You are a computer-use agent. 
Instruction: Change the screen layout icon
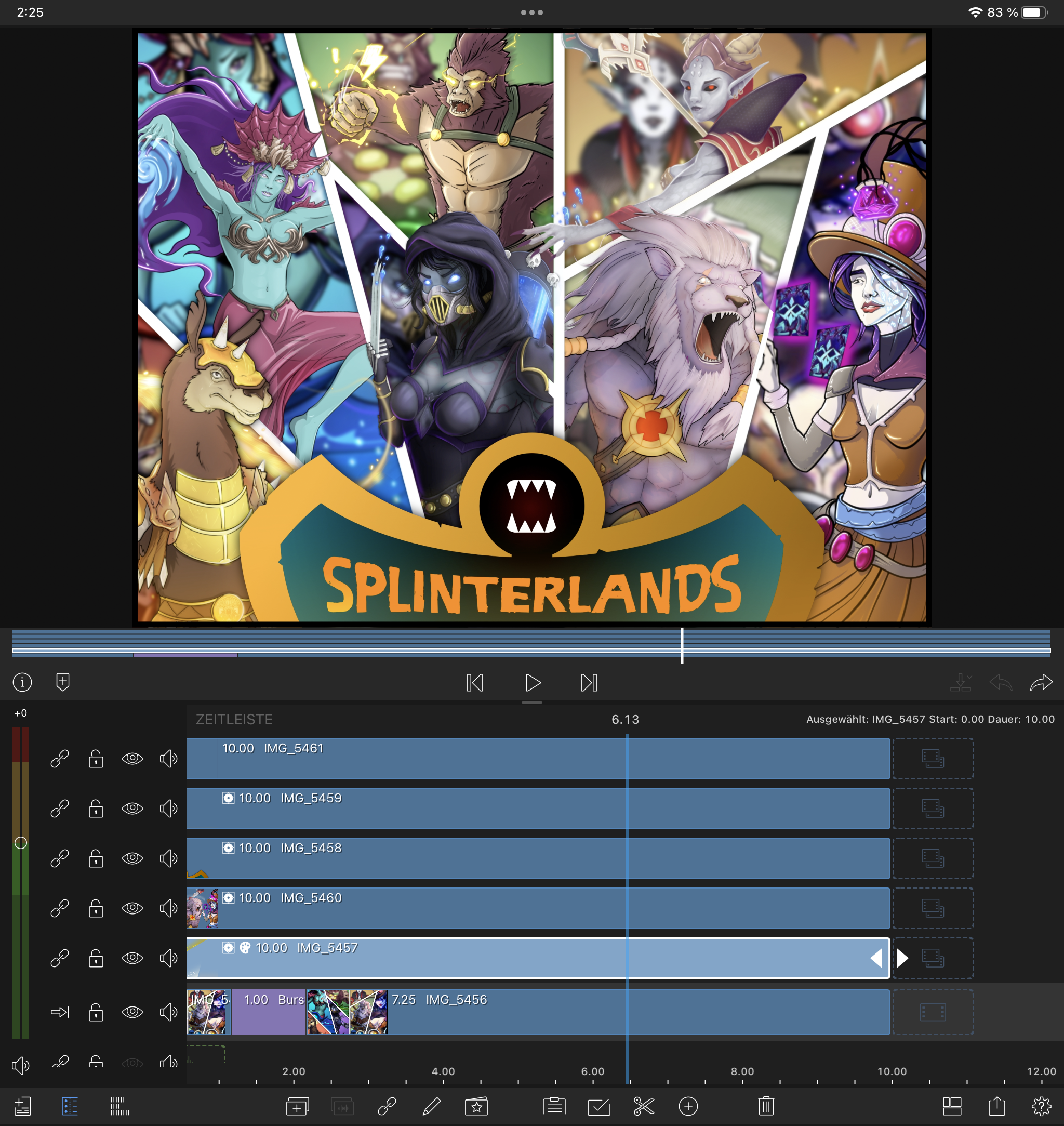pos(952,1106)
